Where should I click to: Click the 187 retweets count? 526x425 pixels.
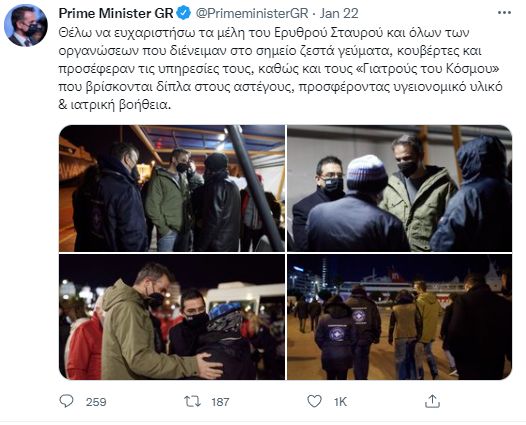pyautogui.click(x=220, y=402)
